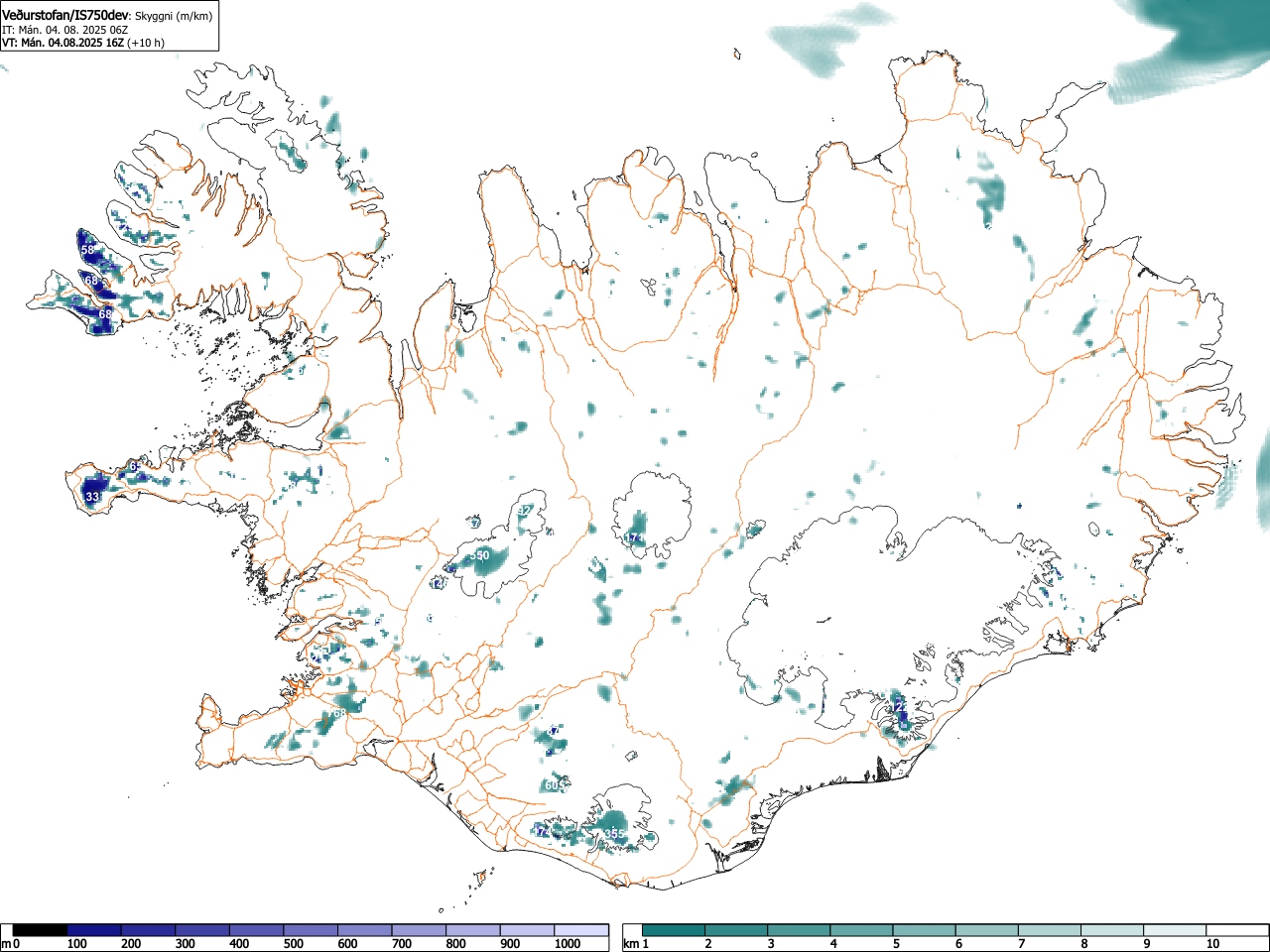Click the '355' value on Mýrdalsjökull glacier
This screenshot has height=952, width=1270.
coord(615,834)
